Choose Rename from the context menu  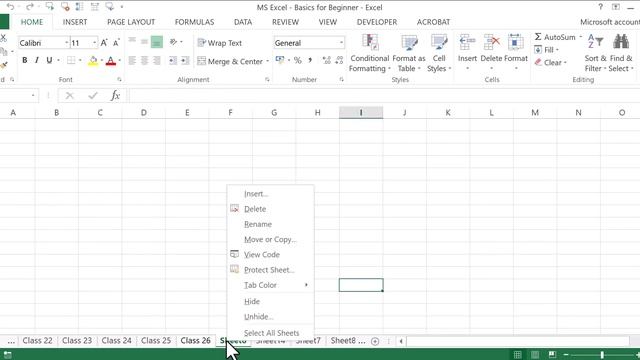coord(270,224)
